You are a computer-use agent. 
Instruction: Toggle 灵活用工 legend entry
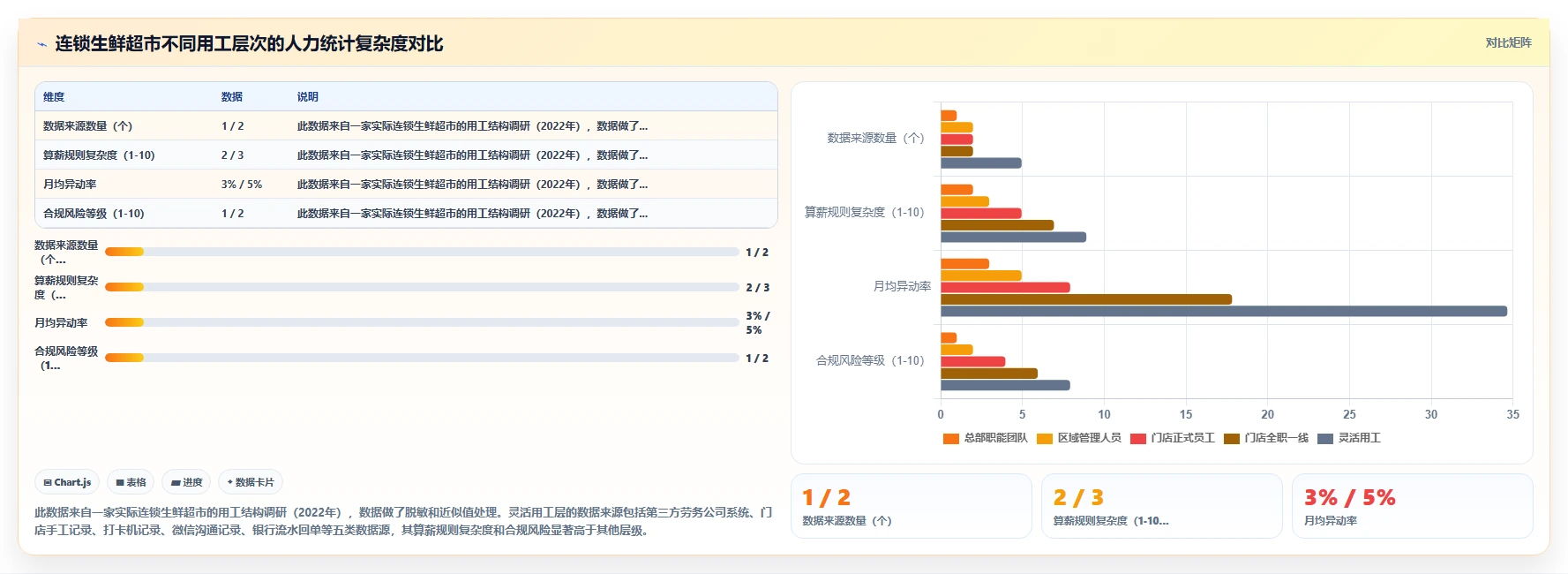coord(1348,439)
